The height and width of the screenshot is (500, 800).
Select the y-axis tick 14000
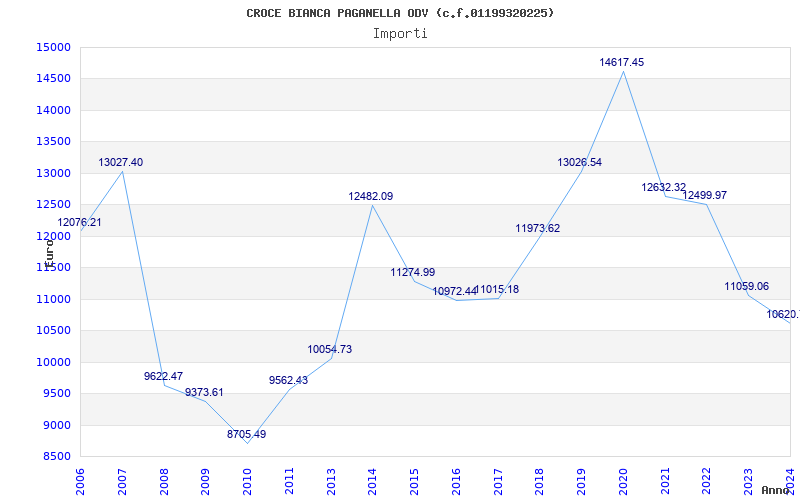pos(53,110)
